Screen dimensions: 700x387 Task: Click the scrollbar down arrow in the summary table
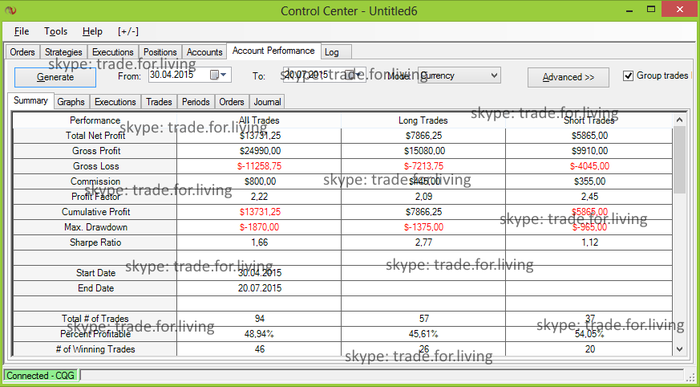tap(679, 349)
